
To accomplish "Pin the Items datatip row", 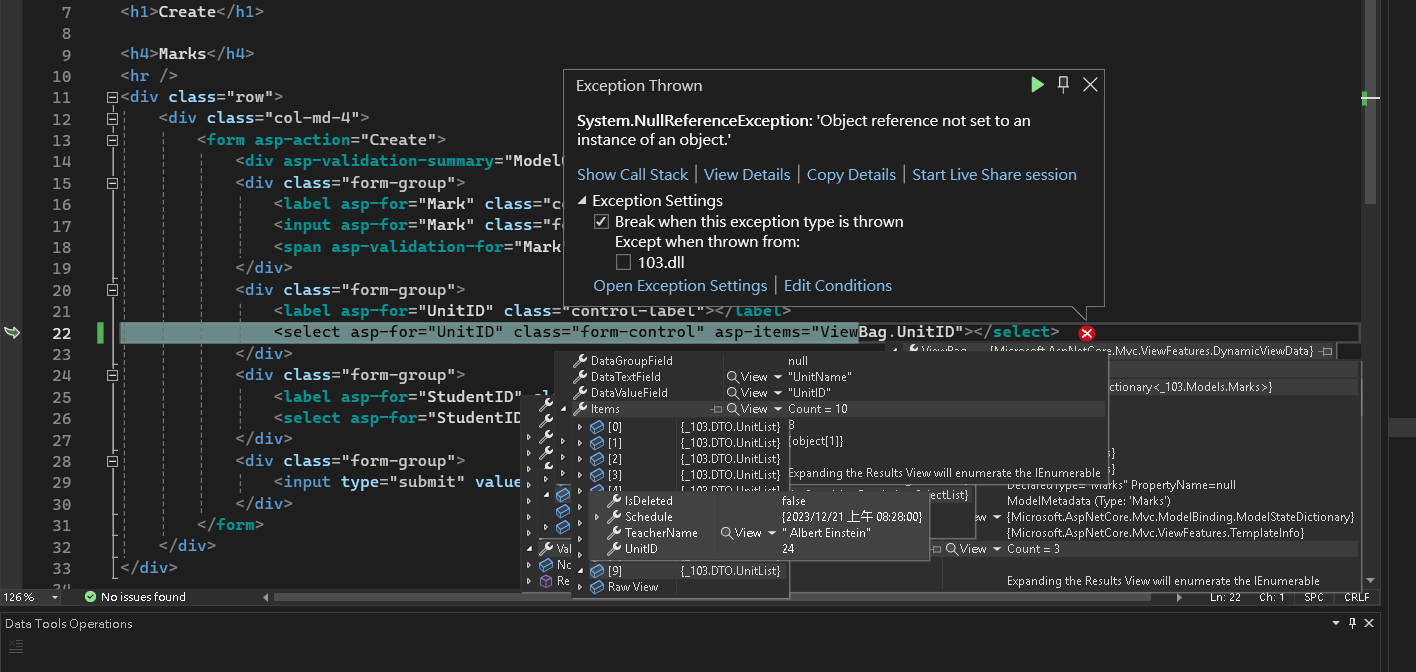I will click(x=716, y=410).
